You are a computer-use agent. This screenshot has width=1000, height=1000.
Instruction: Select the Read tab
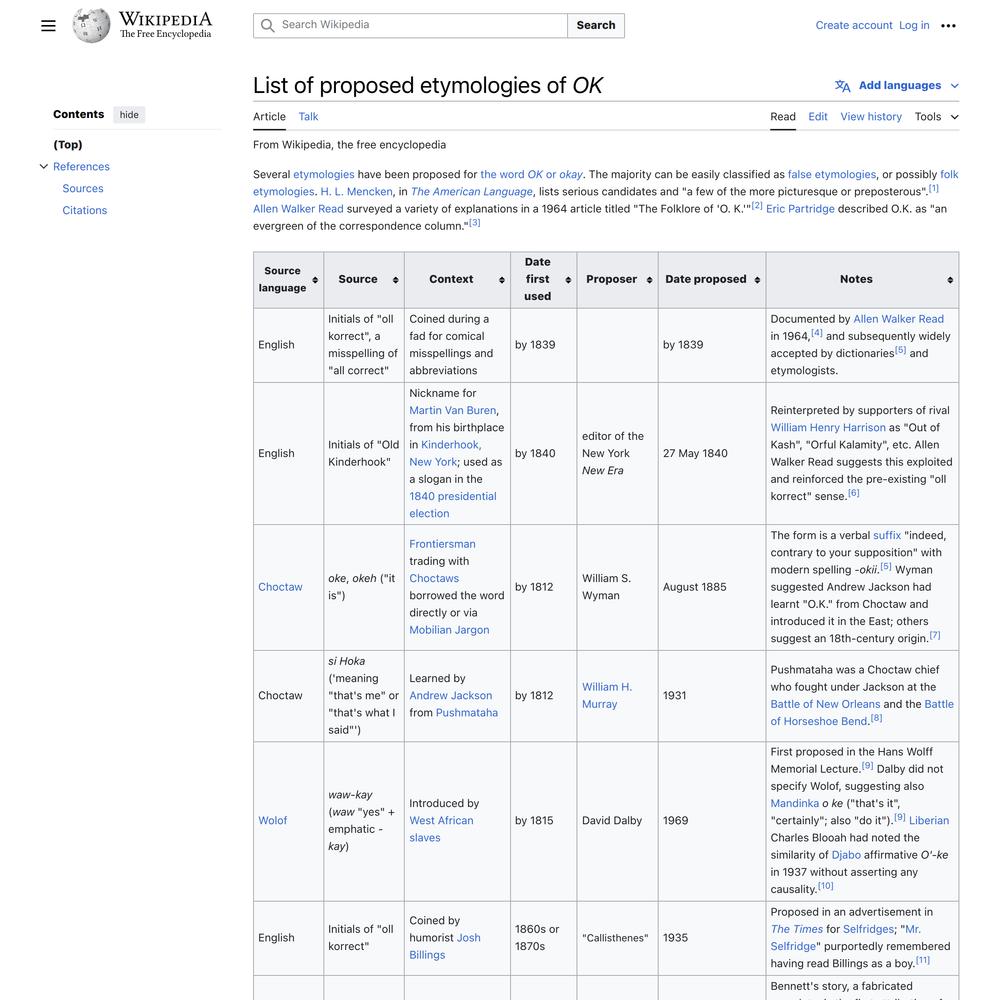click(783, 117)
